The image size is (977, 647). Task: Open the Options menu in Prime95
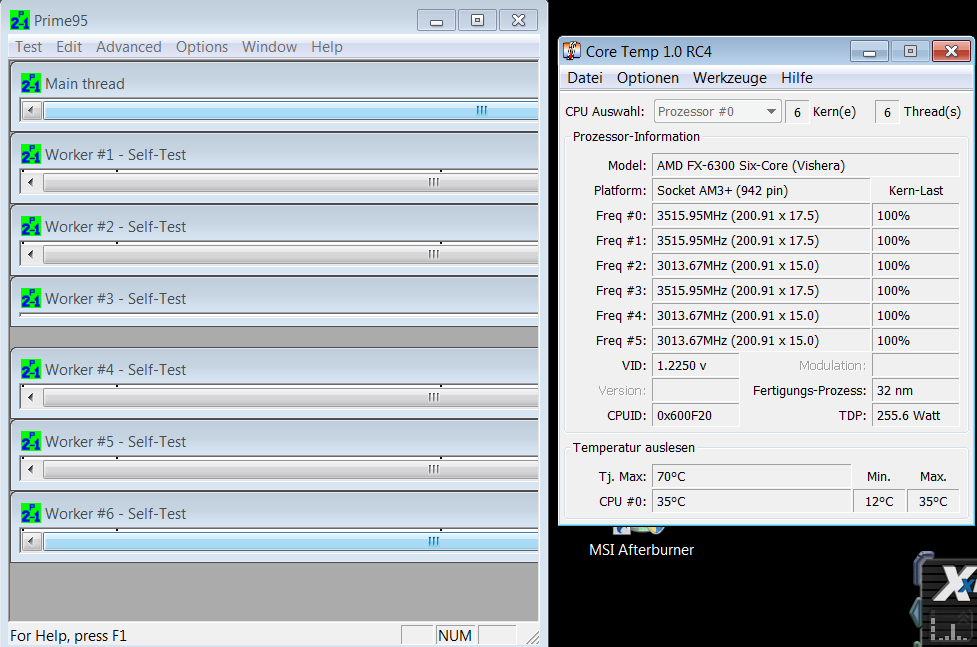tap(201, 47)
